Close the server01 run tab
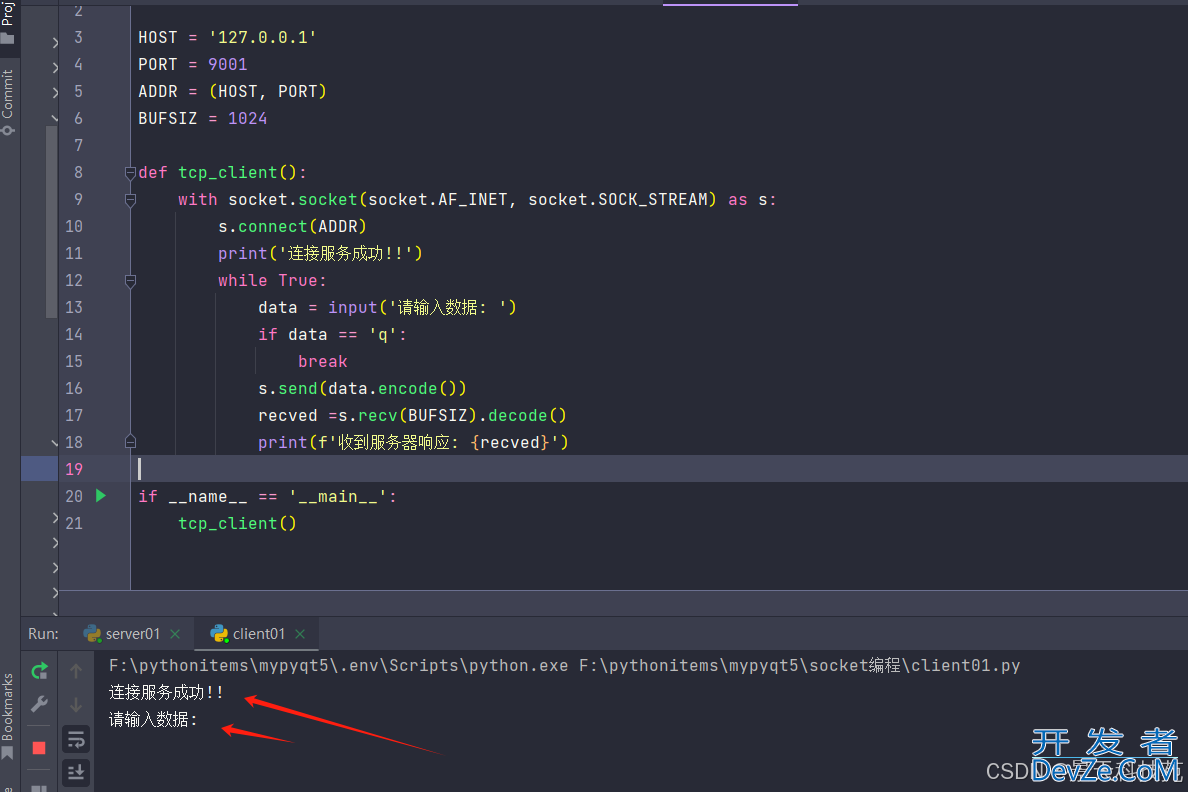This screenshot has width=1188, height=792. pos(175,634)
